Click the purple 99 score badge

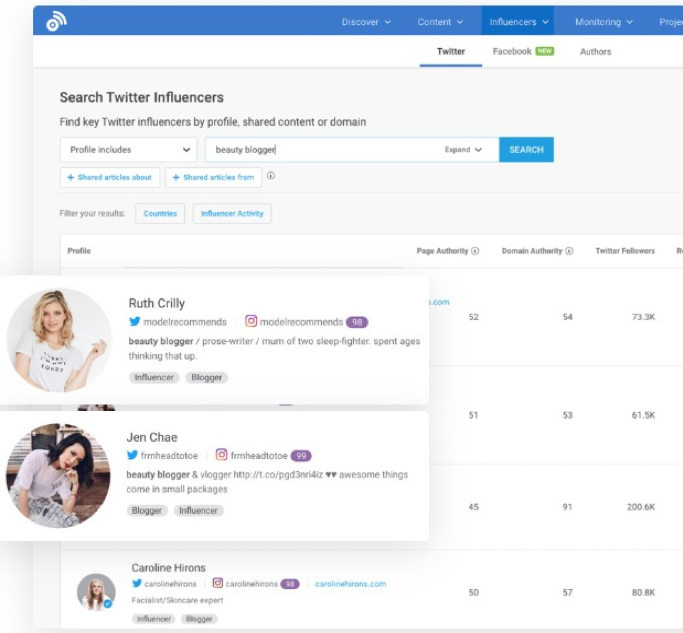coord(301,456)
